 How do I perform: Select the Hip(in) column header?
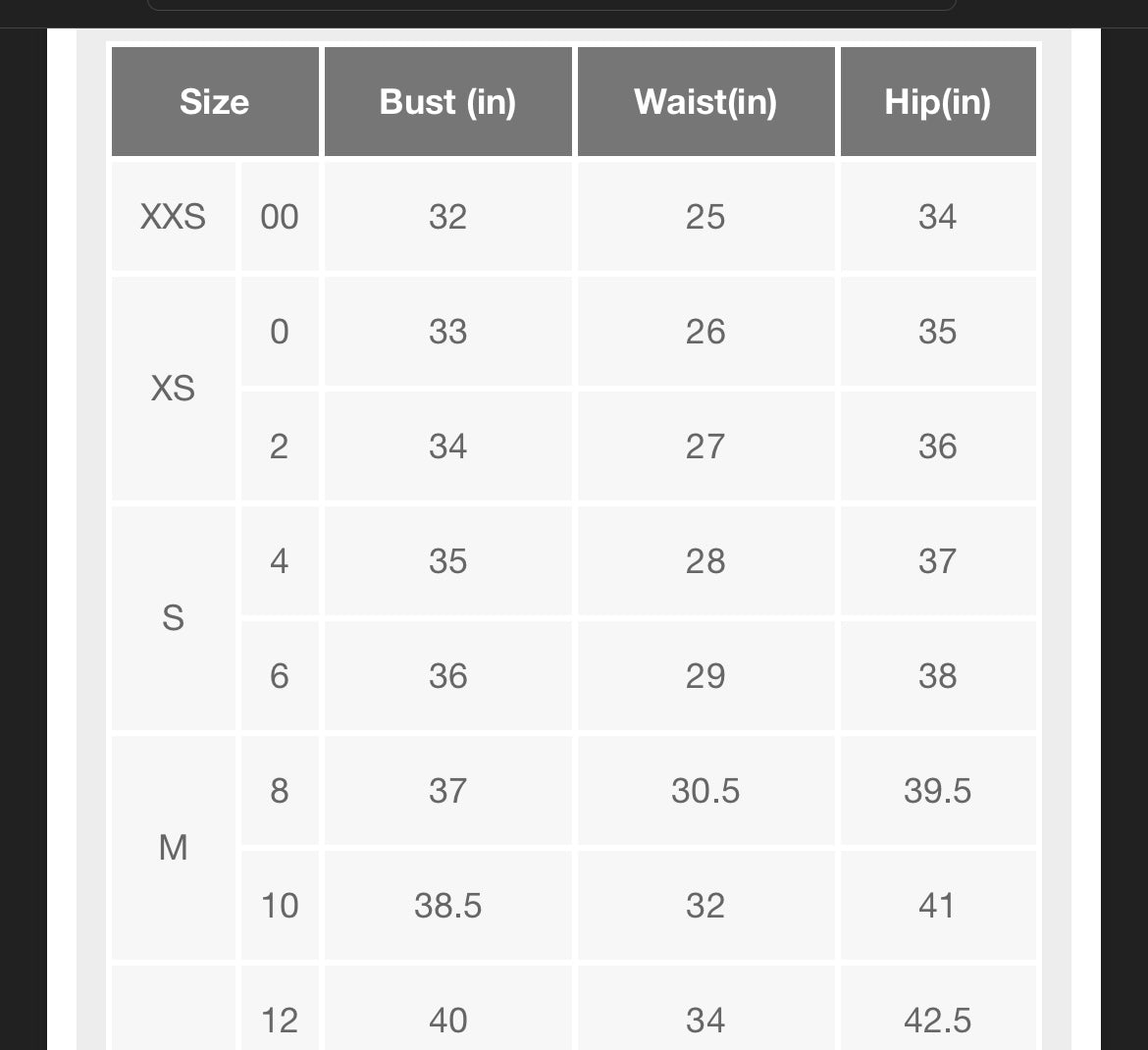click(937, 102)
